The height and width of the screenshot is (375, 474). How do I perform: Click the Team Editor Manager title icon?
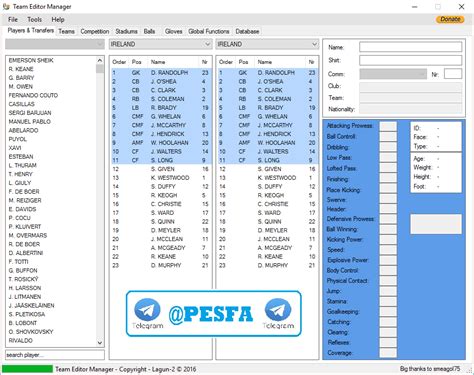pos(6,6)
